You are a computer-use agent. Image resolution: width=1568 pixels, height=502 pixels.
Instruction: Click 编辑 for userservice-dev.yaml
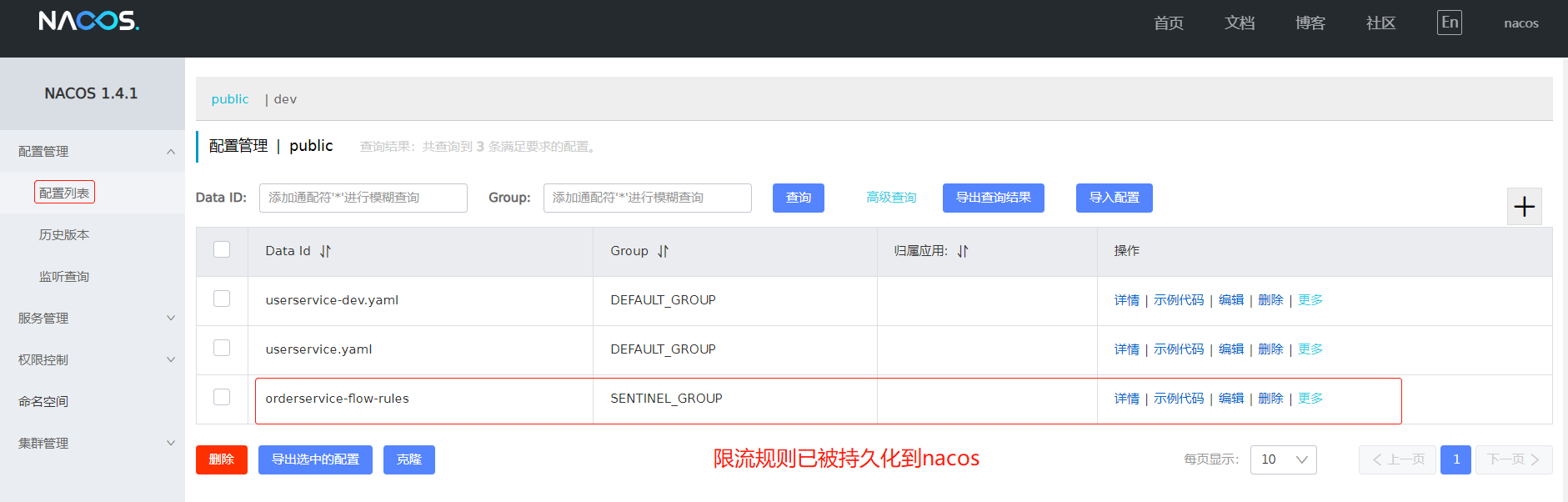pos(1231,300)
